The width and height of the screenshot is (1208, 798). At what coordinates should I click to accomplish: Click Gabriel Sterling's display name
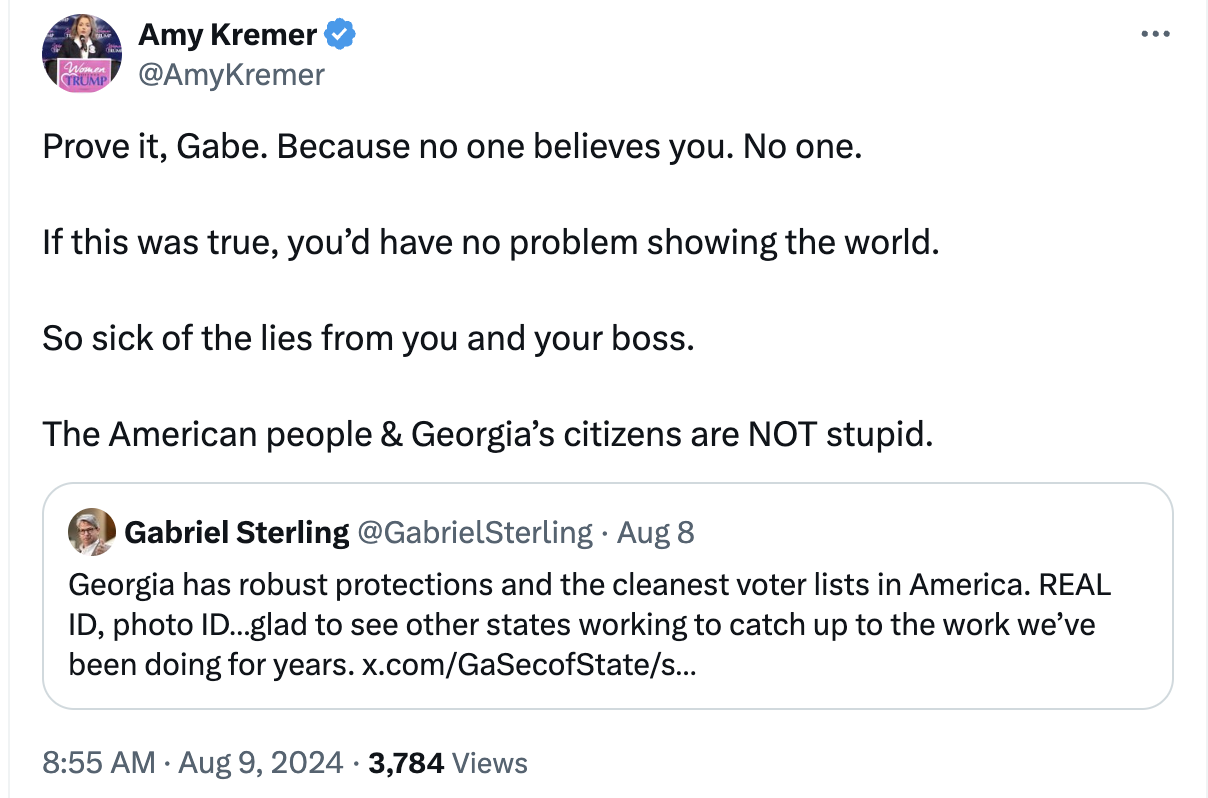coord(239,532)
